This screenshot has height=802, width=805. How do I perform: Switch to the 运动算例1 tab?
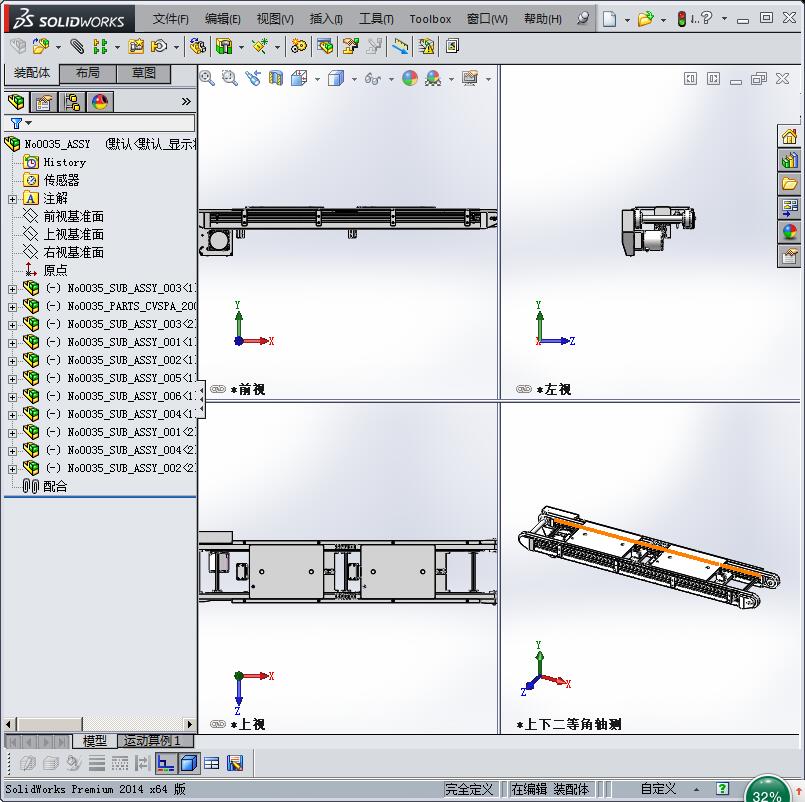[156, 740]
